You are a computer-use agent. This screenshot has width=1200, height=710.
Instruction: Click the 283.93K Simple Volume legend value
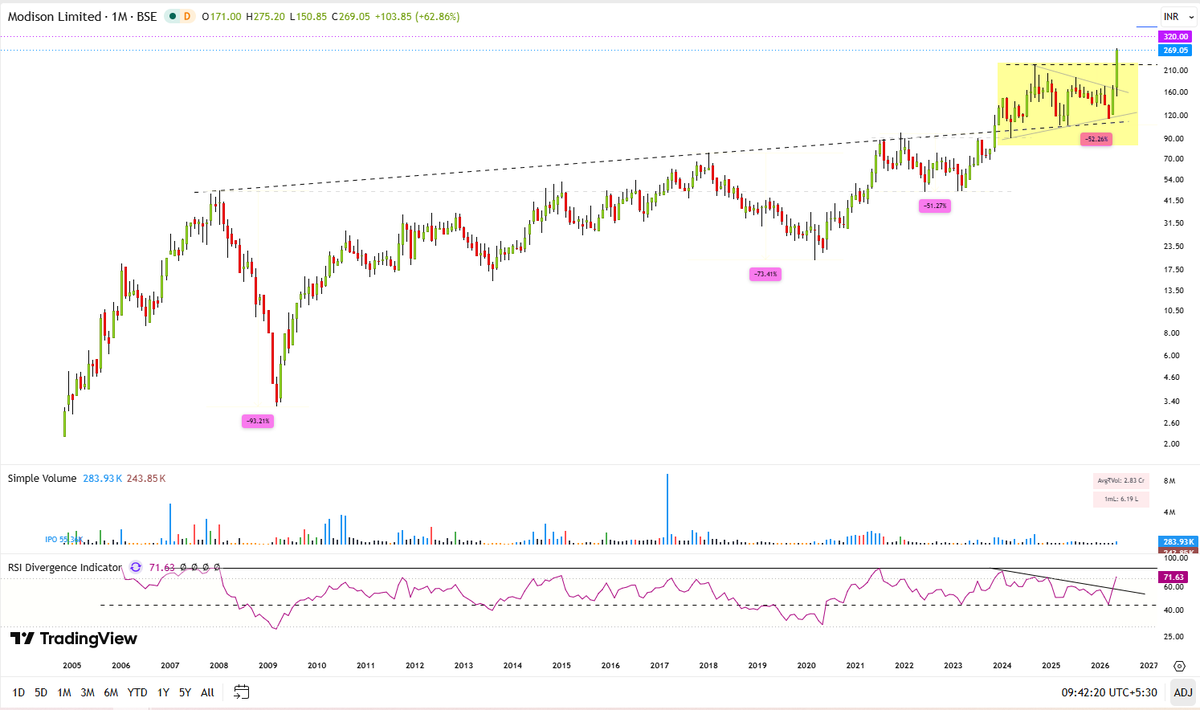tap(101, 478)
